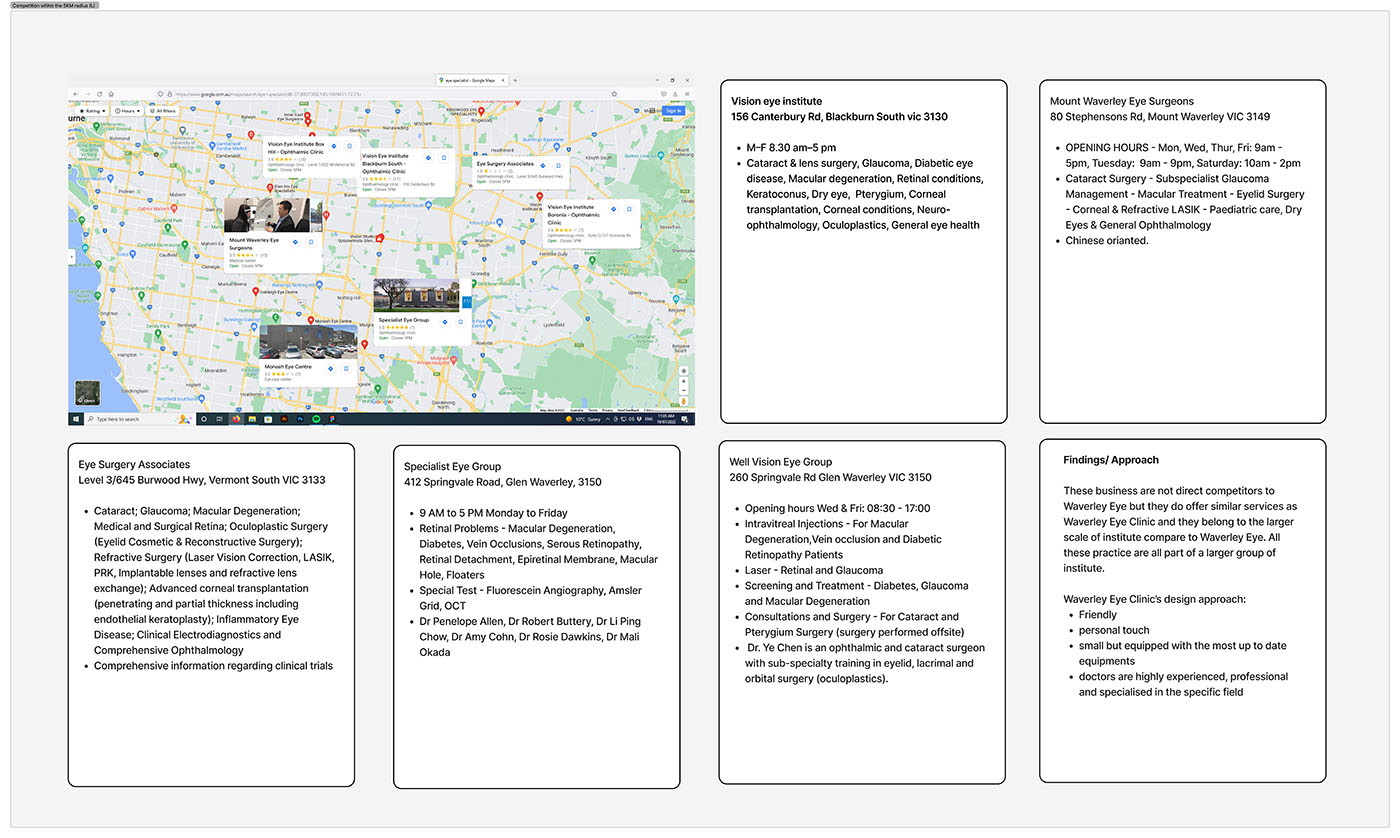Viewport: 1400px width, 838px height.
Task: Open Spotify from the taskbar
Action: pyautogui.click(x=316, y=419)
